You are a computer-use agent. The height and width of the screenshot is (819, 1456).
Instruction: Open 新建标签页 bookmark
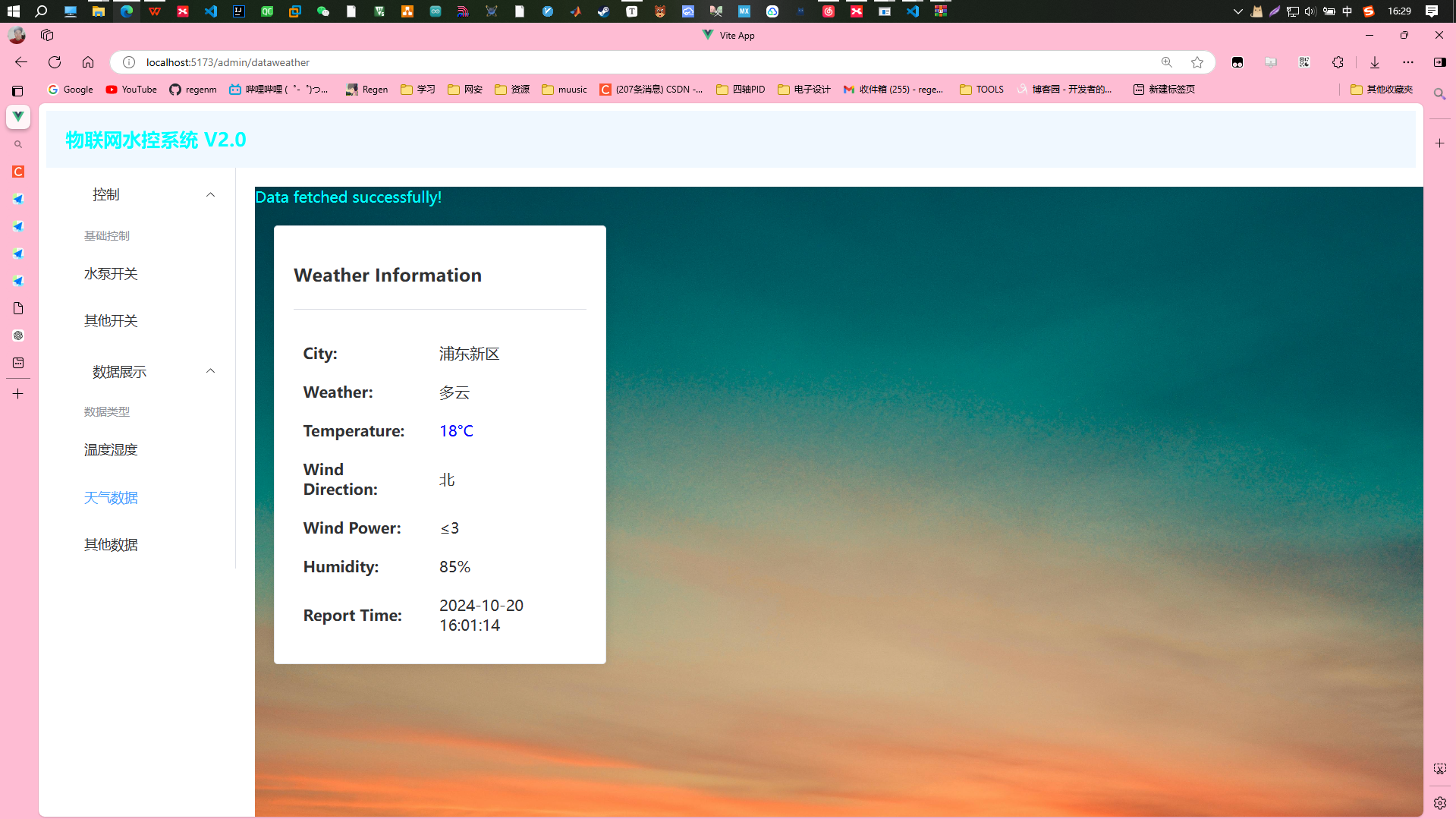(1164, 90)
